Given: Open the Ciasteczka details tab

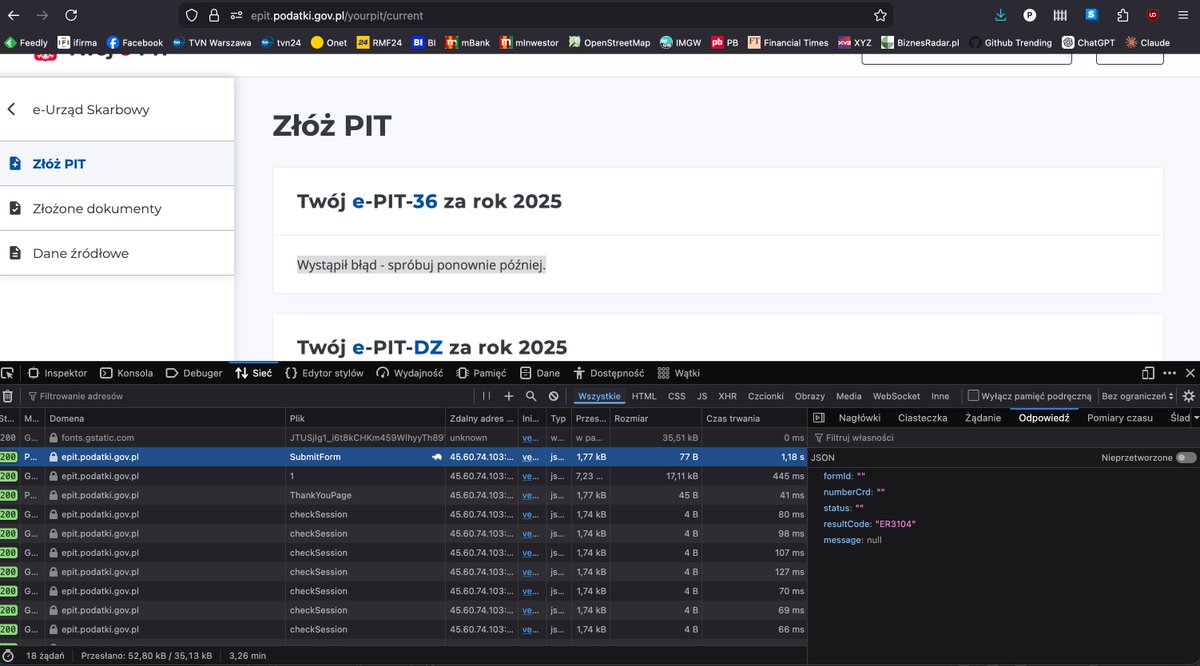Looking at the screenshot, I should [922, 418].
